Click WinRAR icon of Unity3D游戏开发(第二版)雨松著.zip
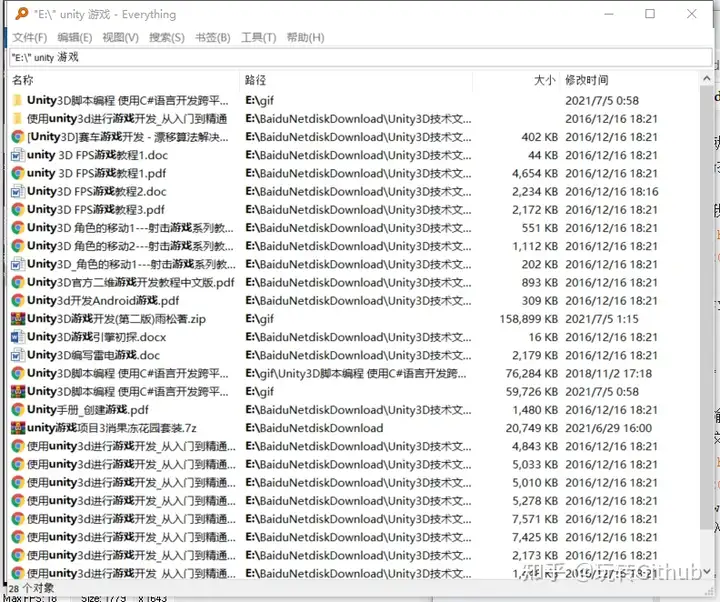The width and height of the screenshot is (720, 602). 17,319
